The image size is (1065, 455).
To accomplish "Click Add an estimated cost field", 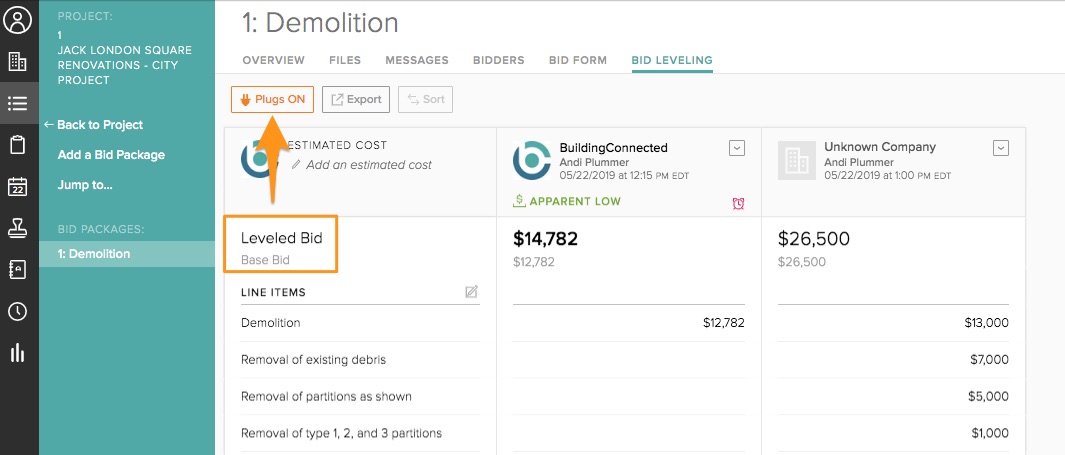I will (x=368, y=165).
